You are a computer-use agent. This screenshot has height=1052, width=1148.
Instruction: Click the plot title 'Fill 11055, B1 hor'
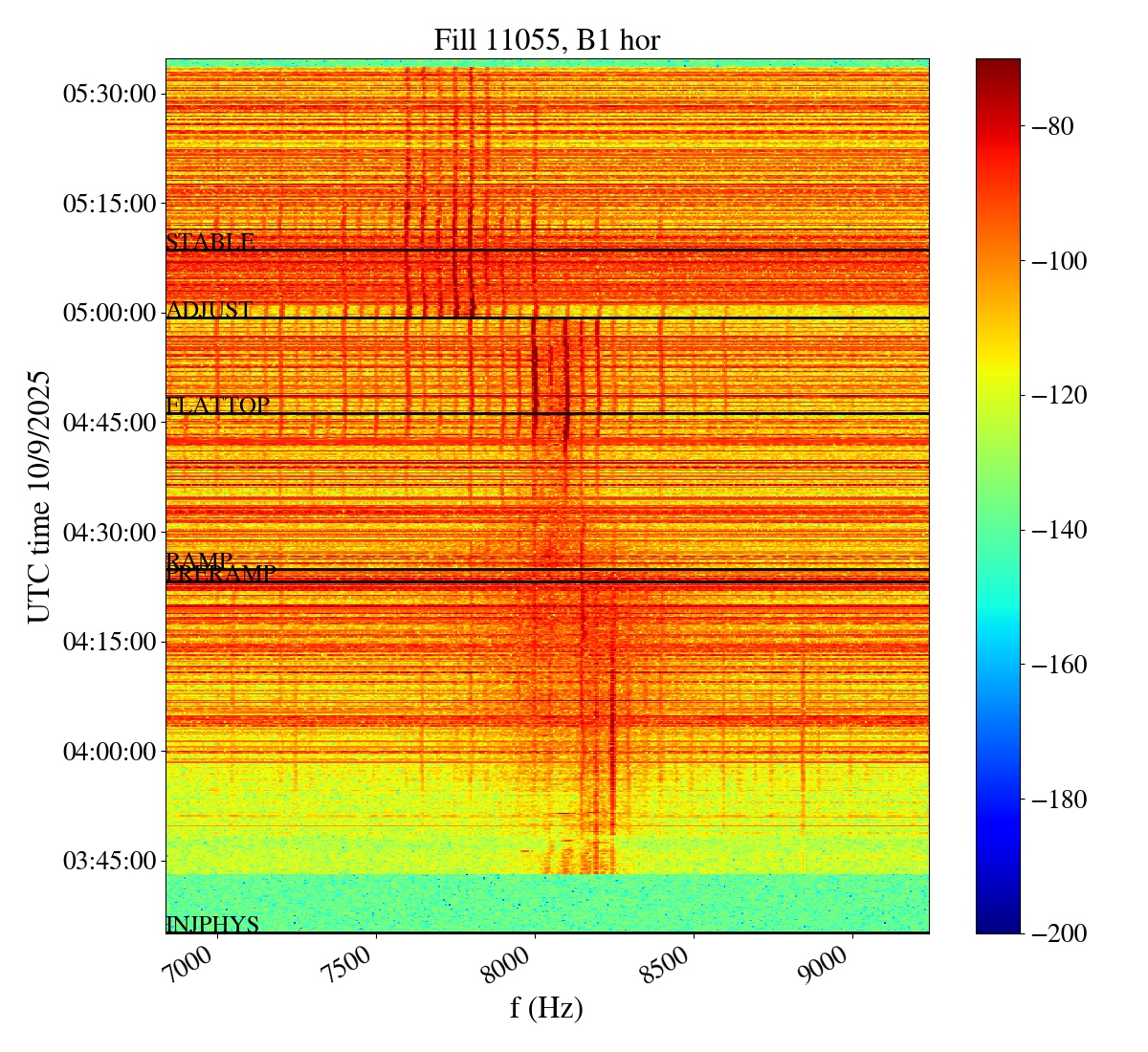tap(546, 39)
